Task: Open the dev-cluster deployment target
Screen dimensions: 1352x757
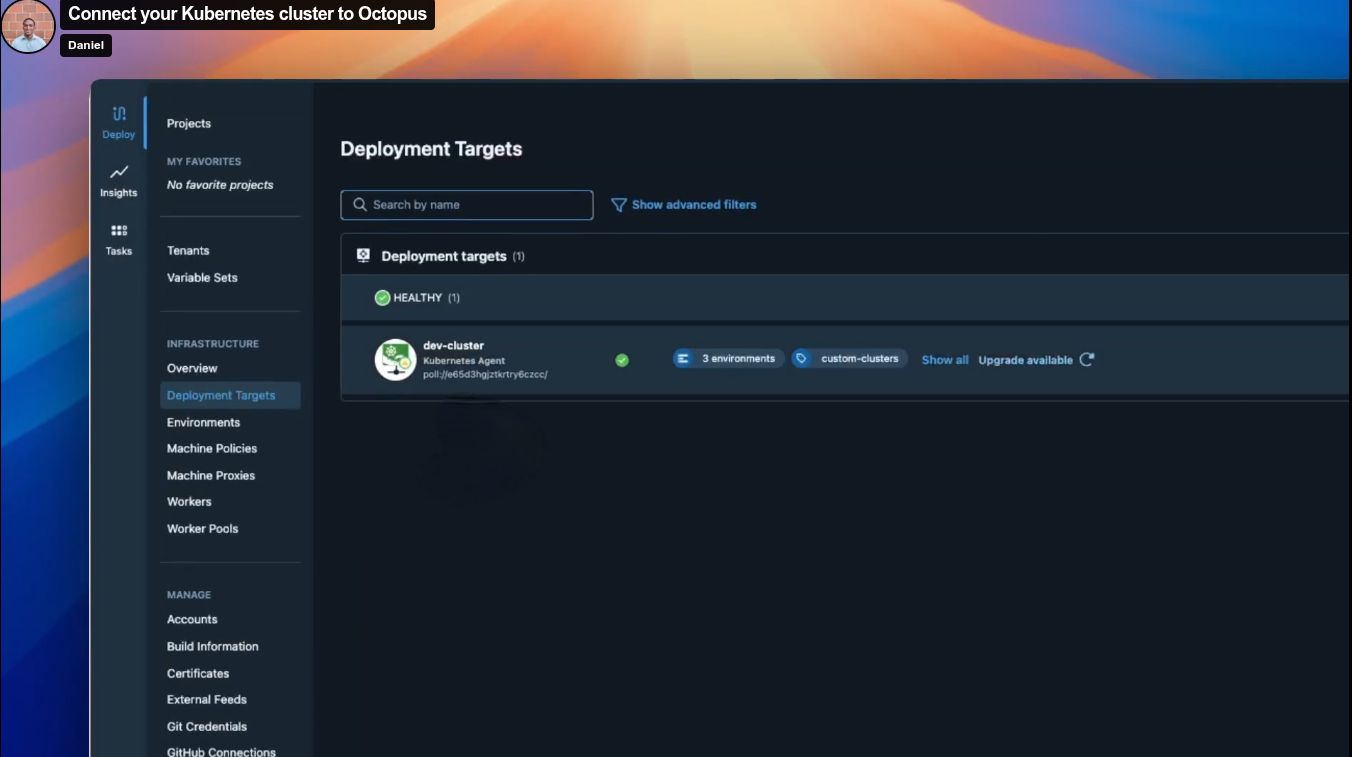Action: click(x=453, y=346)
